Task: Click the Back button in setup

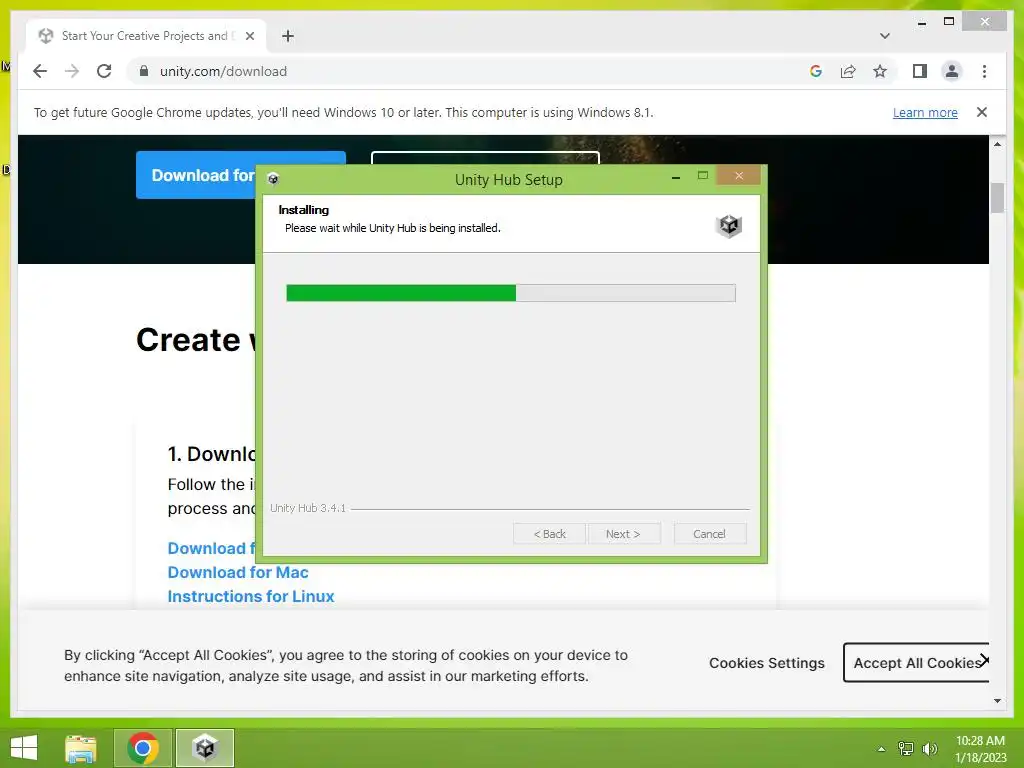Action: tap(549, 534)
